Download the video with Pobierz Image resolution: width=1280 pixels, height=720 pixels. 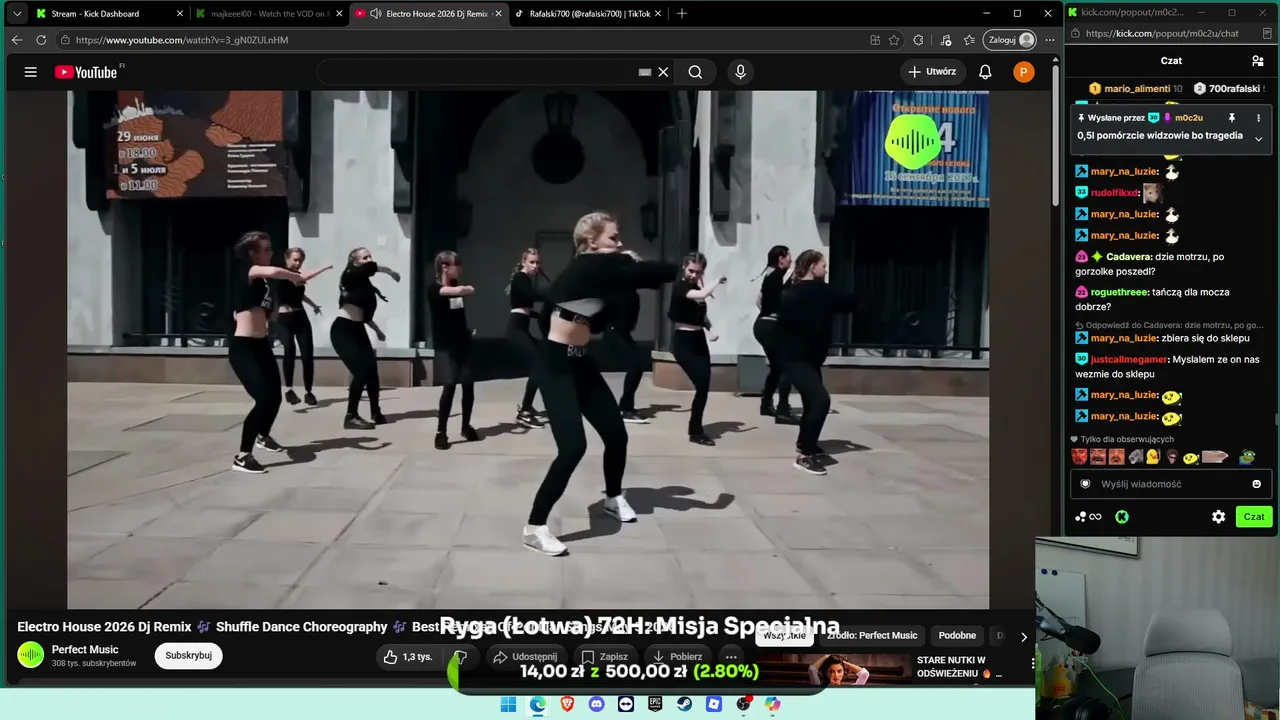point(677,657)
